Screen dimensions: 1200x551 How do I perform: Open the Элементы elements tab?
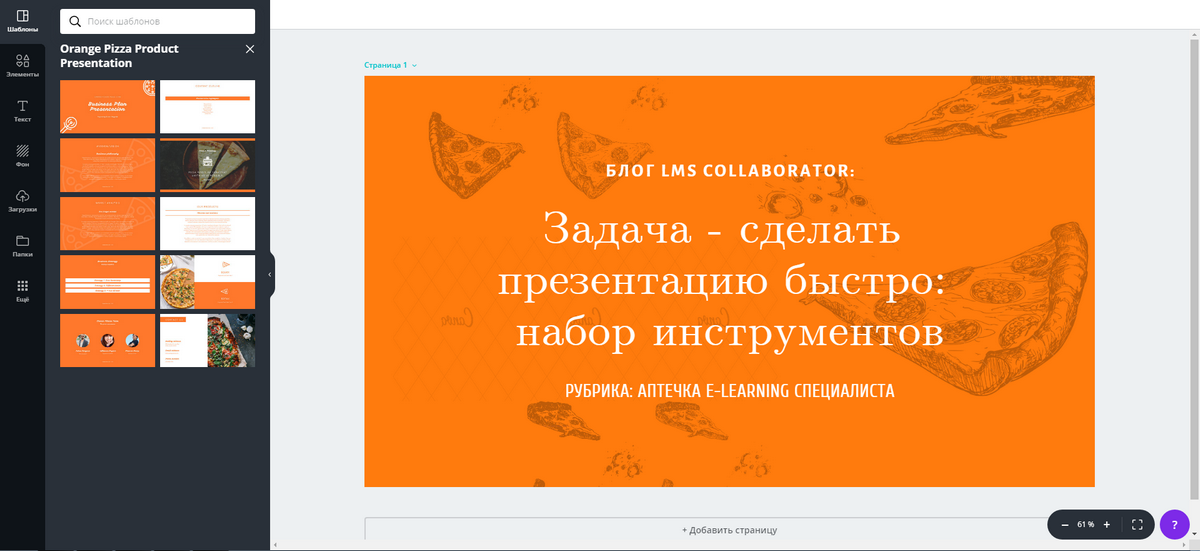22,66
